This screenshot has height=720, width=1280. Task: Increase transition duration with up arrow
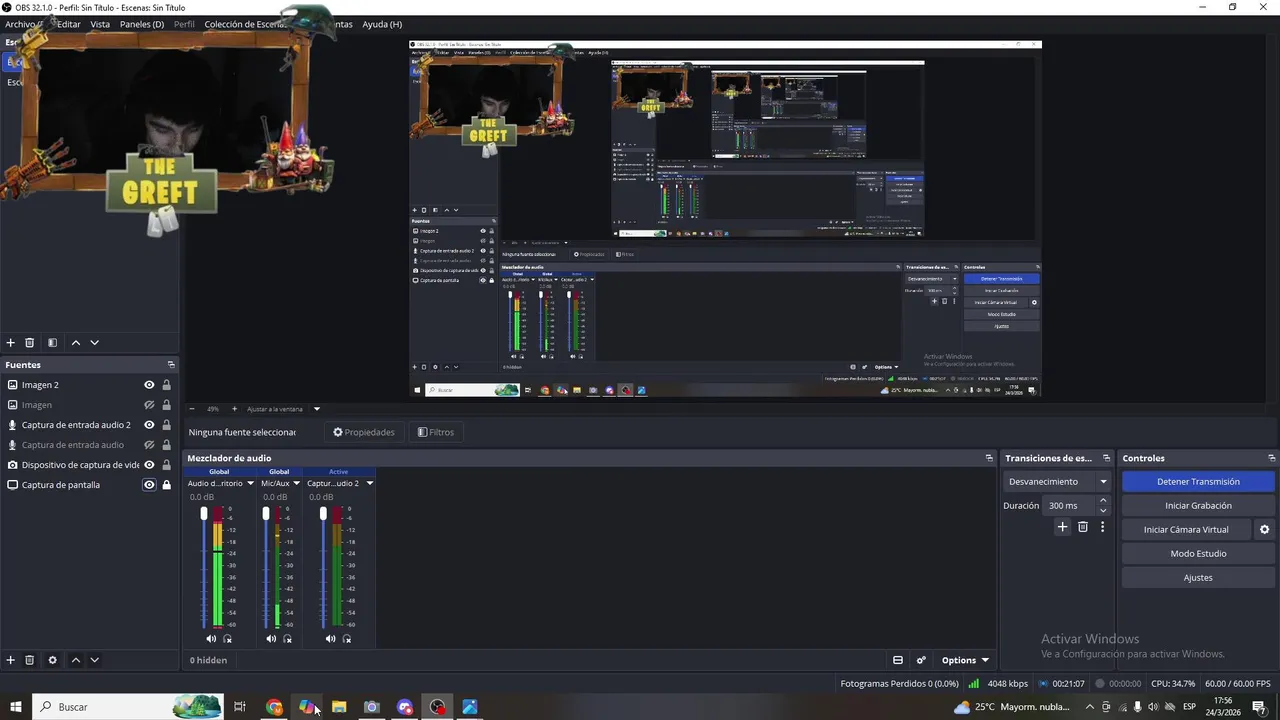point(1103,500)
